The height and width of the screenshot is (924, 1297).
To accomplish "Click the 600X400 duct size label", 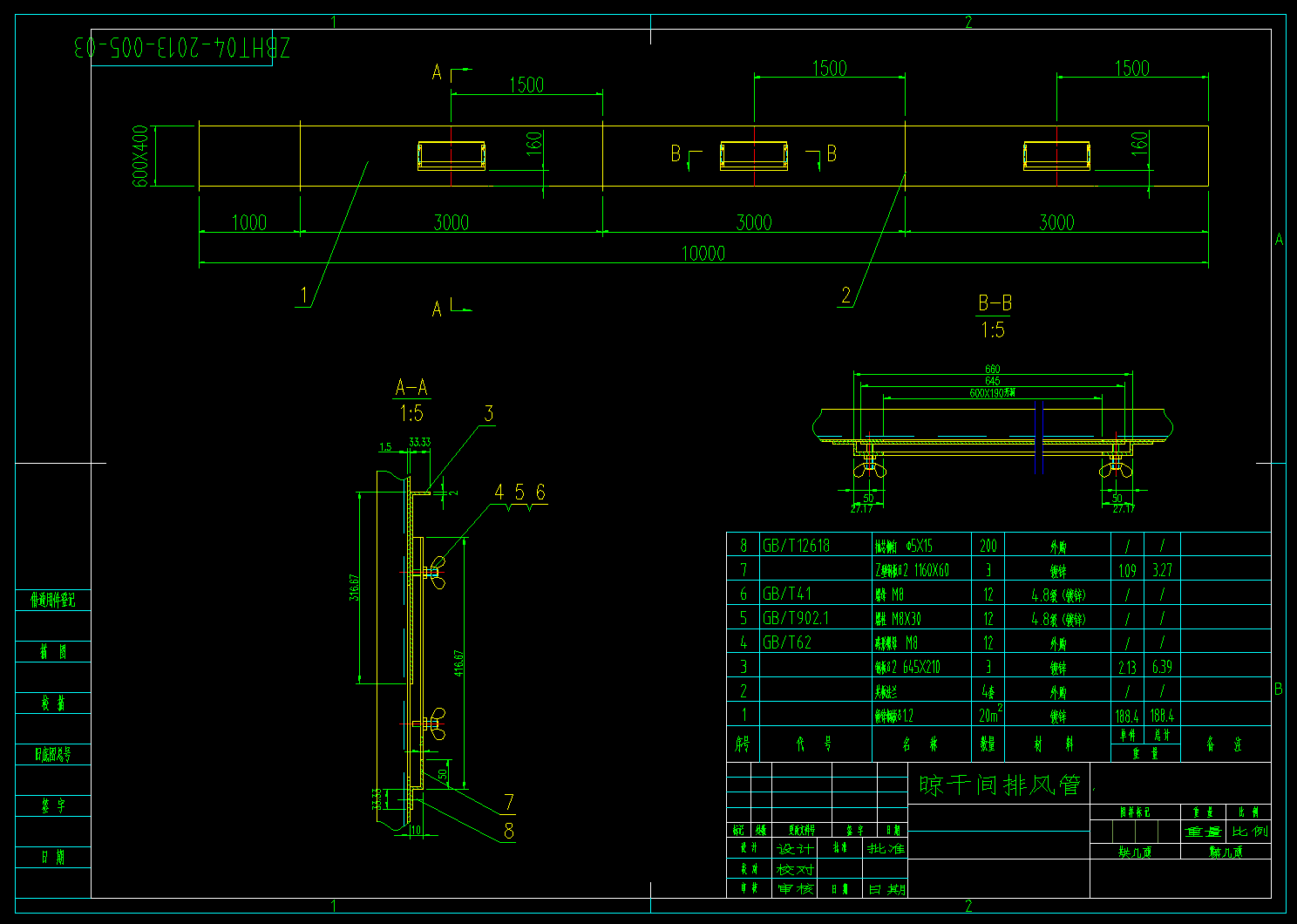I will click(139, 155).
